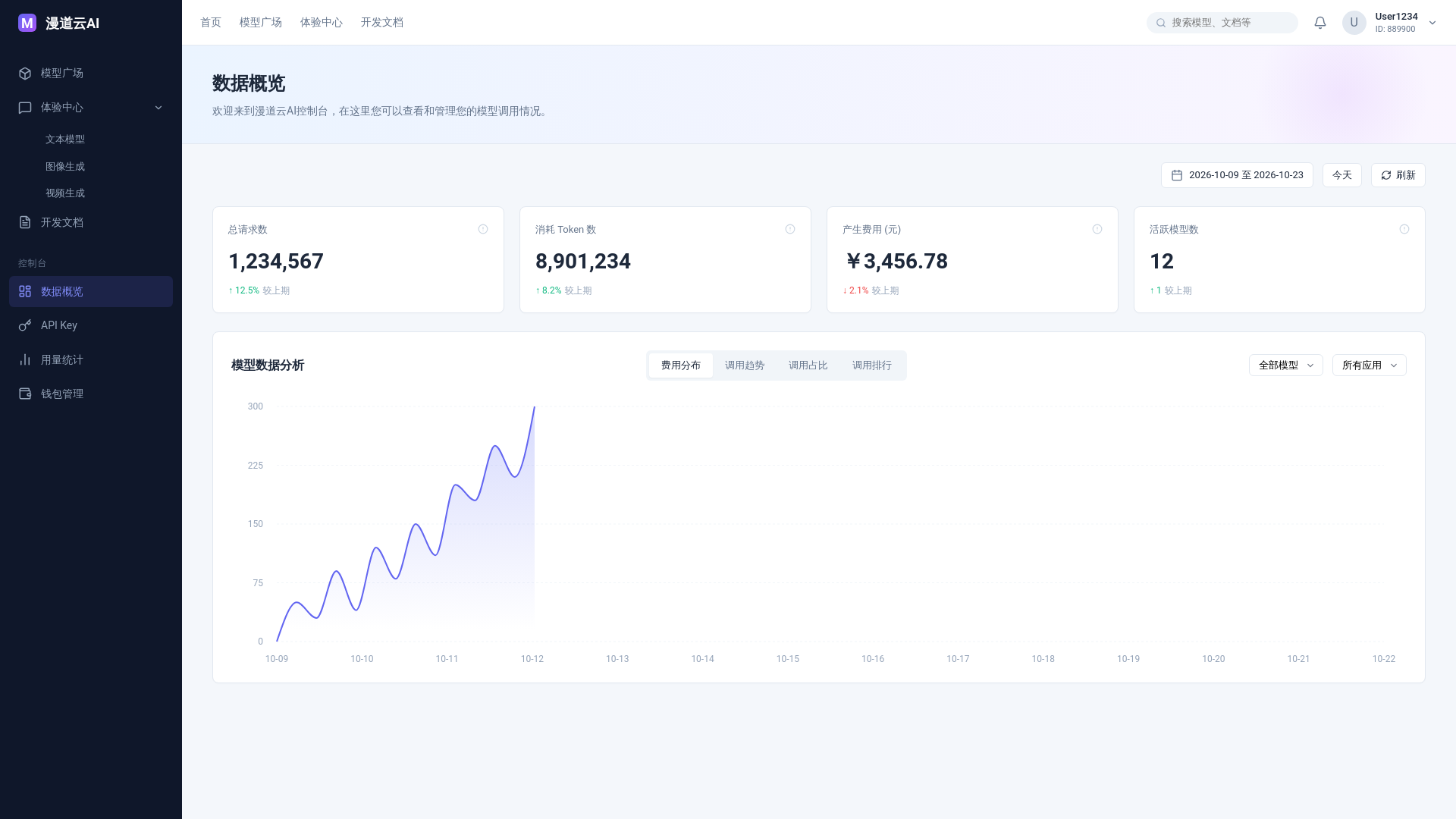The image size is (1456, 819).
Task: Click the key icon beside API Key
Action: [25, 325]
